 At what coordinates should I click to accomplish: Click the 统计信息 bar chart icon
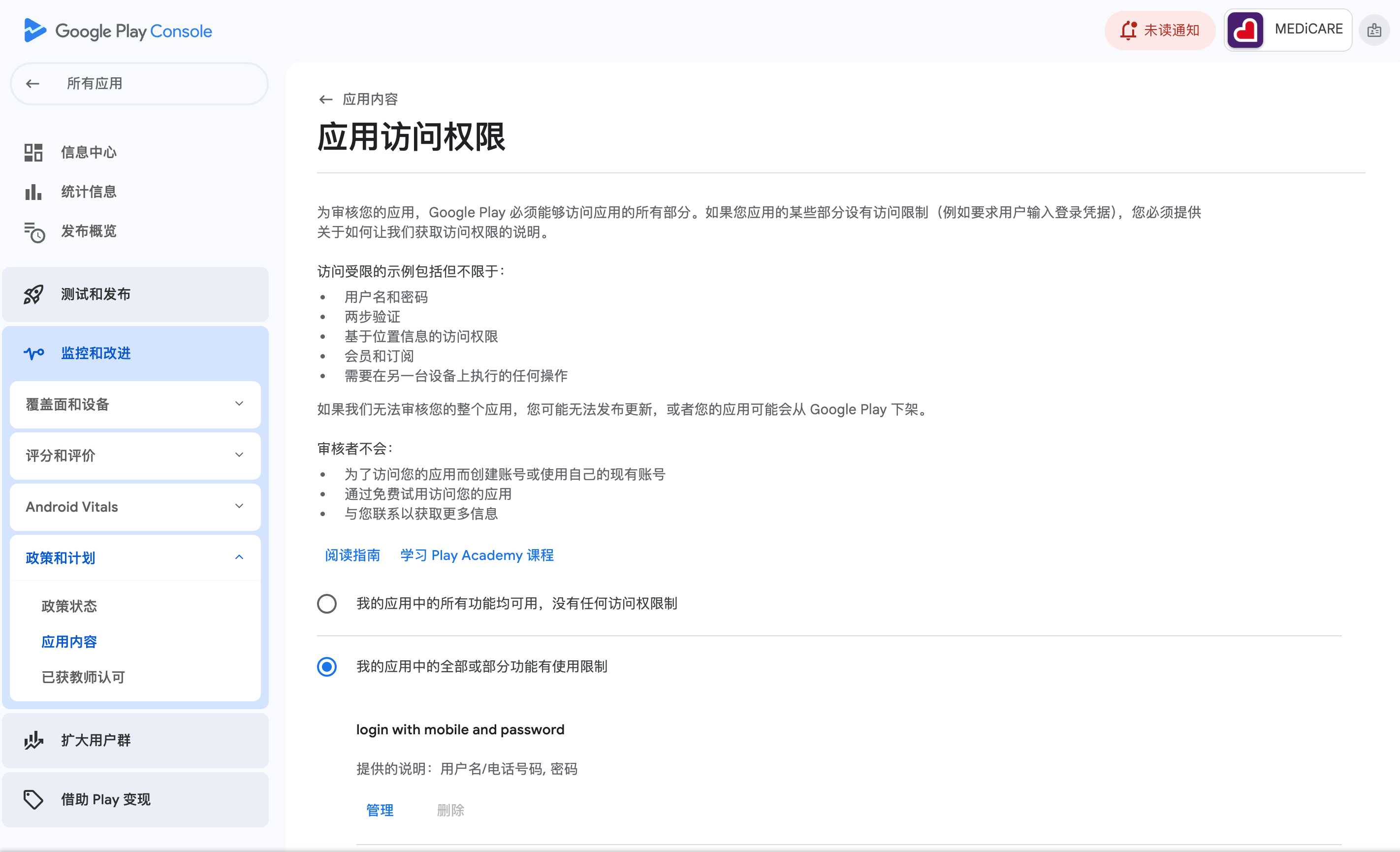click(x=33, y=192)
